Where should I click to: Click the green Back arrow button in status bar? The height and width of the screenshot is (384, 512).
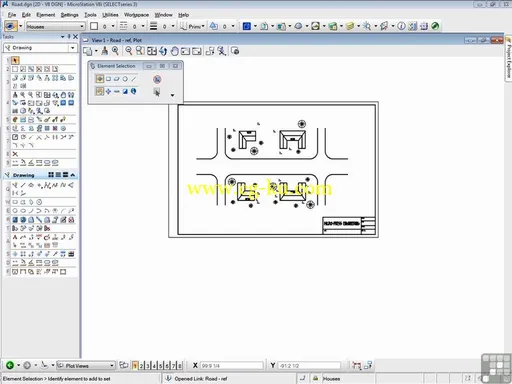(x=10, y=366)
